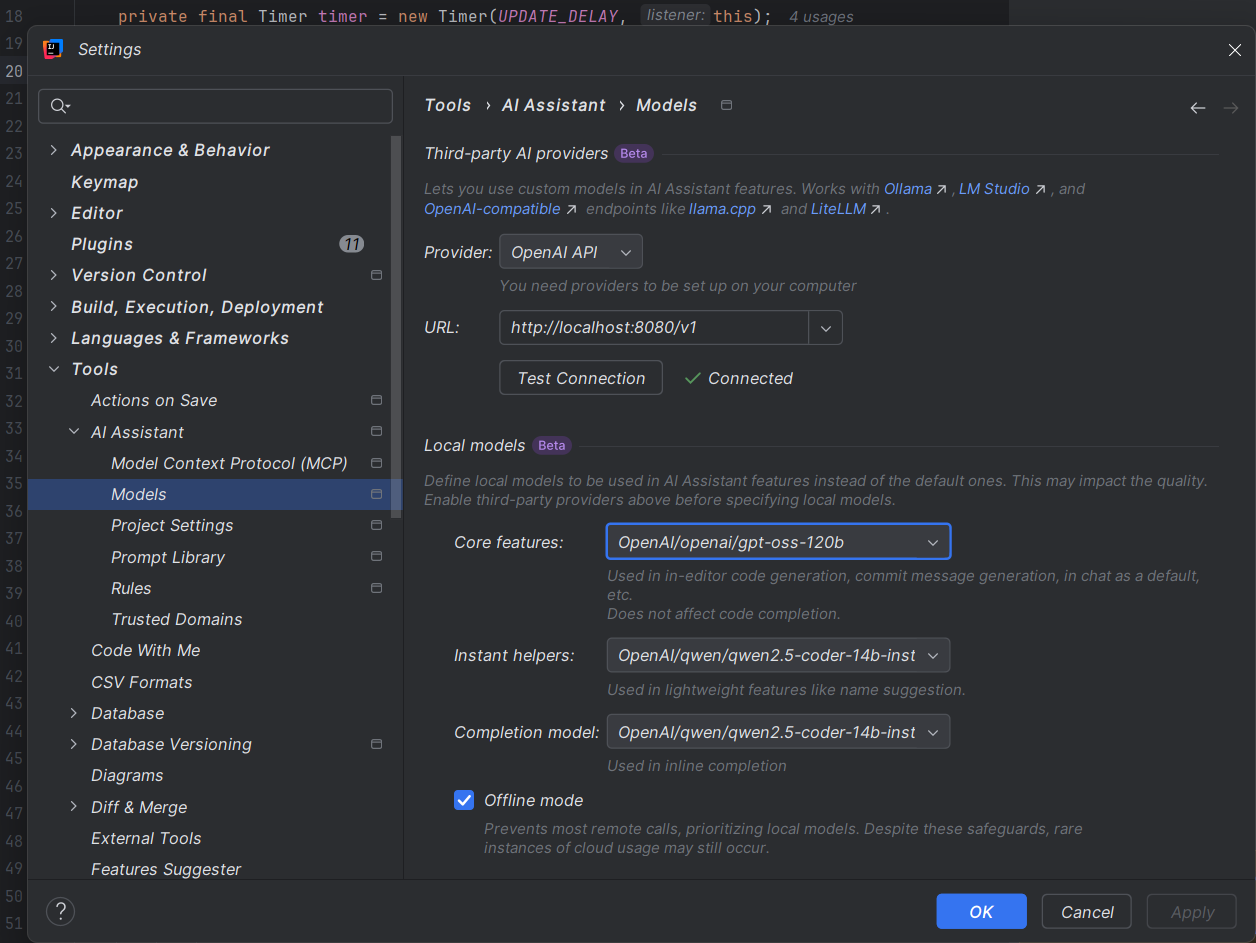
Task: Open the Core features model dropdown
Action: pyautogui.click(x=778, y=542)
